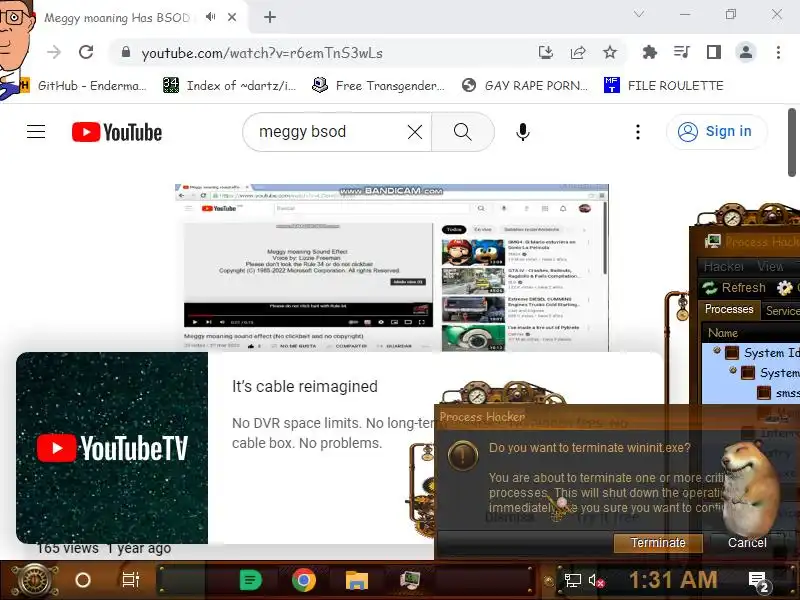
Task: Click the "It's cable reimagined" ad headline
Action: pyautogui.click(x=305, y=387)
